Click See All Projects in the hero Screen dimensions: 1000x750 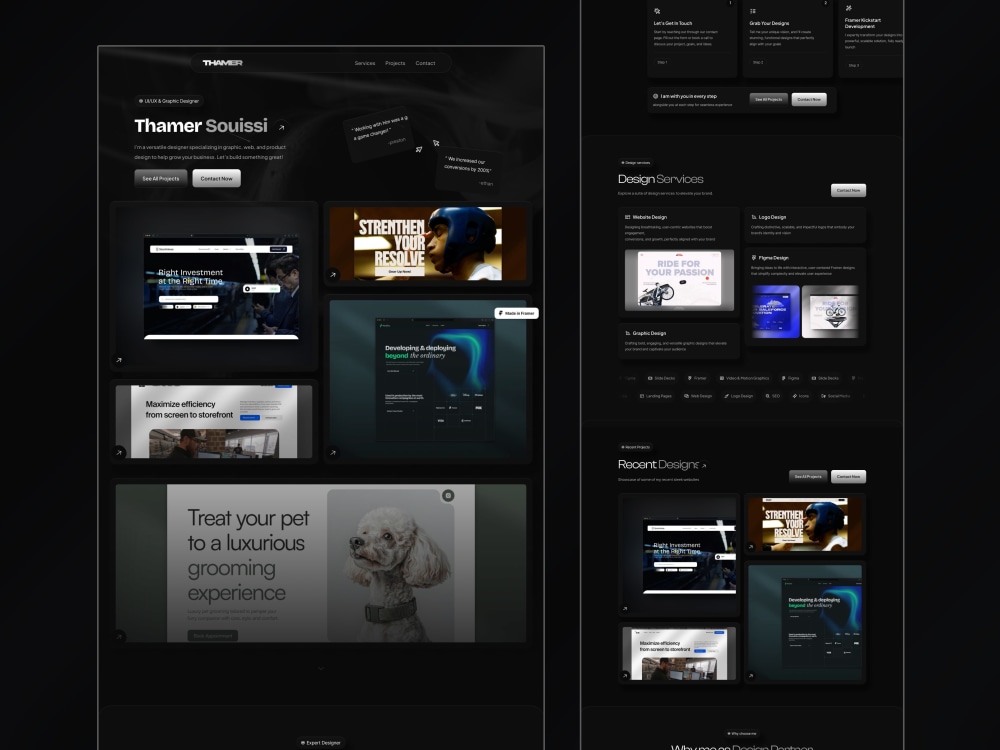(161, 179)
